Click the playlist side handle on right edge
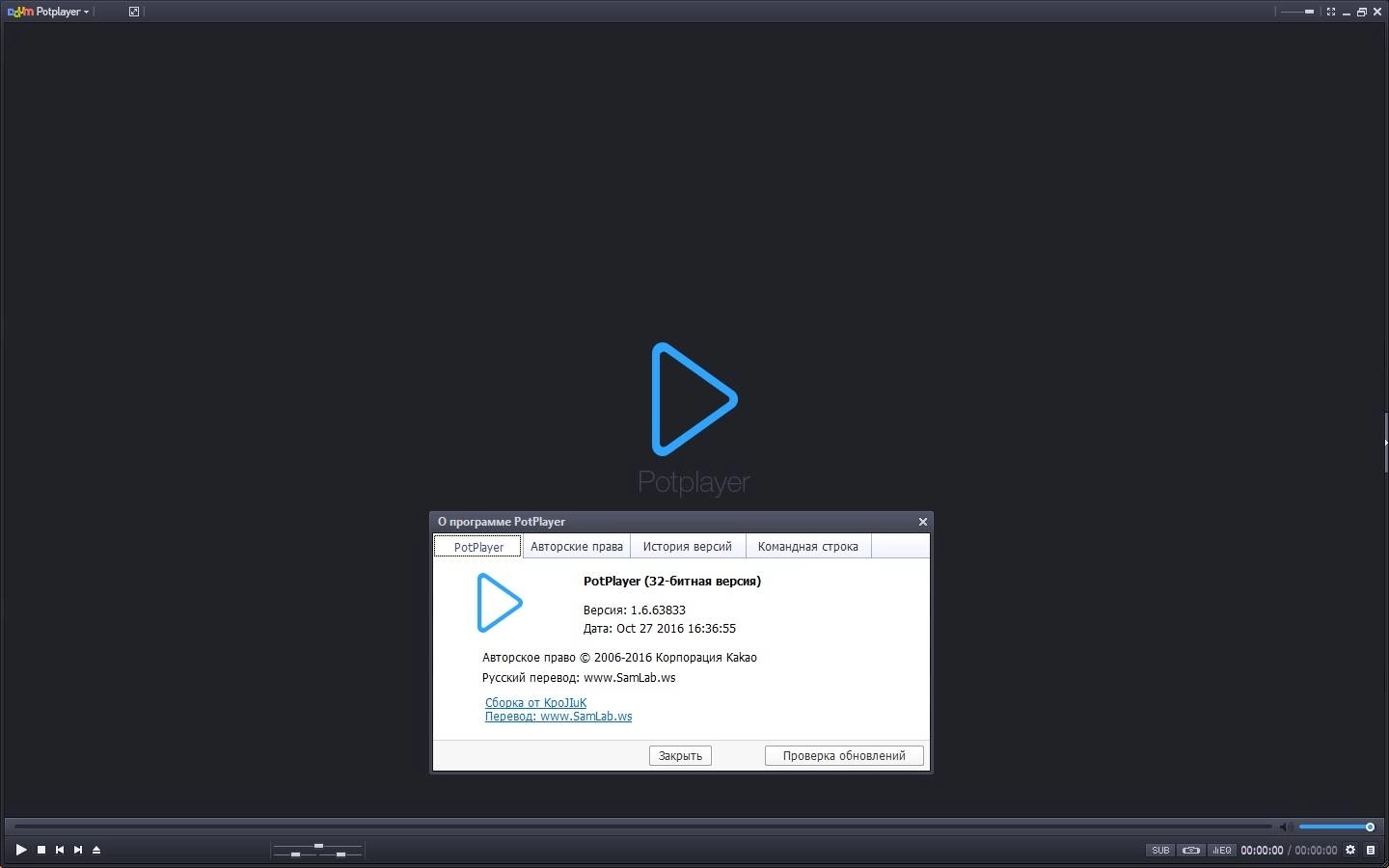1389x868 pixels. click(1386, 443)
